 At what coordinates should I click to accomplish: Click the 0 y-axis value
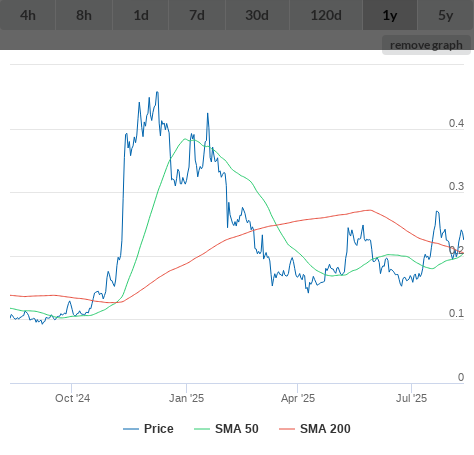(x=461, y=377)
